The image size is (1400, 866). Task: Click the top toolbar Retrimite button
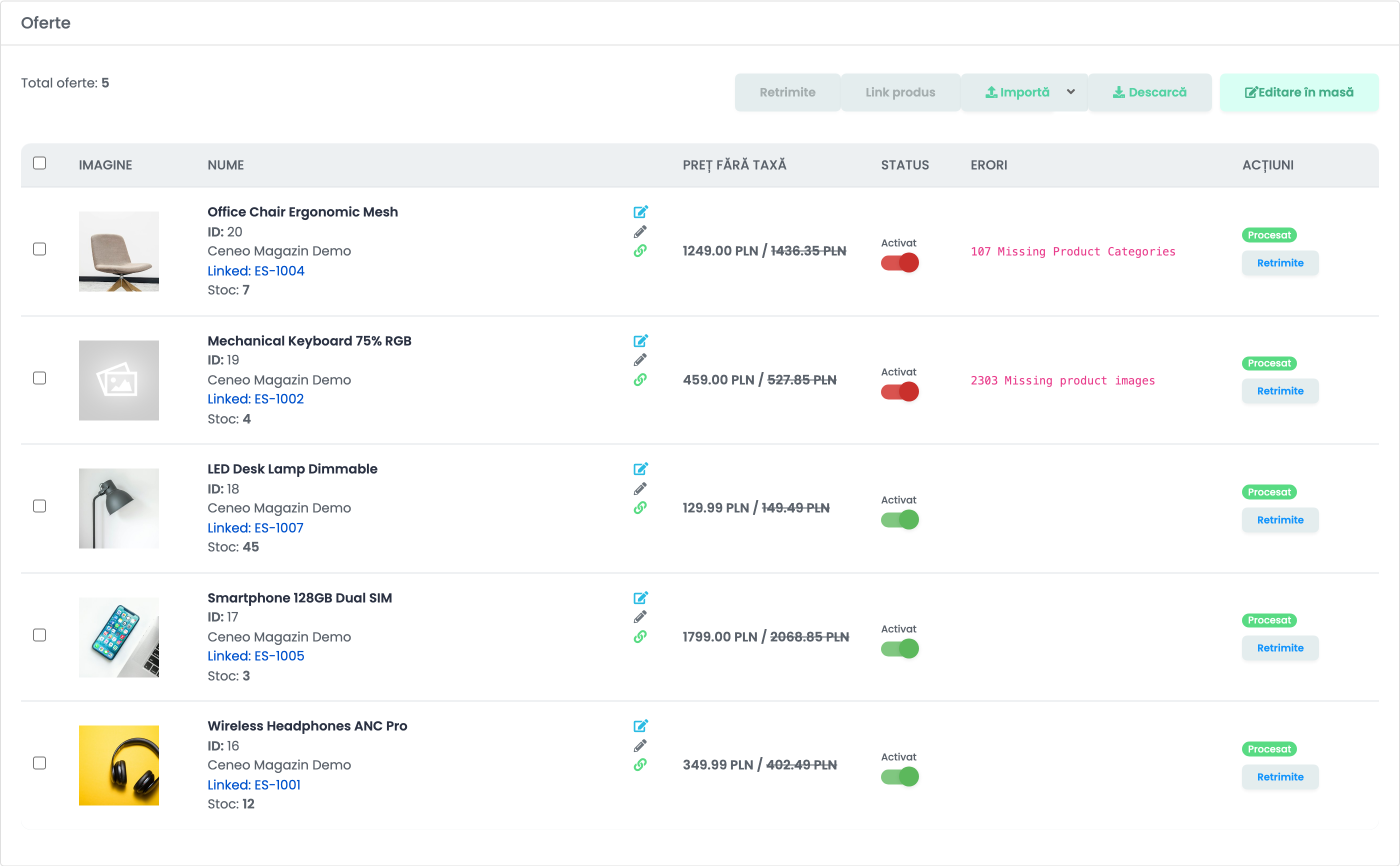787,92
